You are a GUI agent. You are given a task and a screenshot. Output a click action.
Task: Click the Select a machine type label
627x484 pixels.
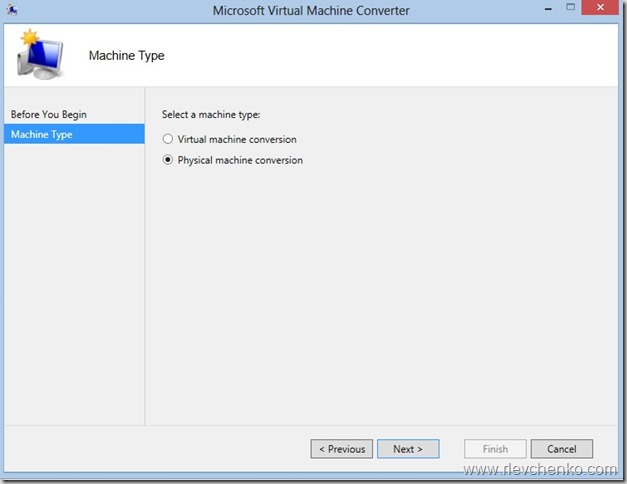click(x=211, y=115)
